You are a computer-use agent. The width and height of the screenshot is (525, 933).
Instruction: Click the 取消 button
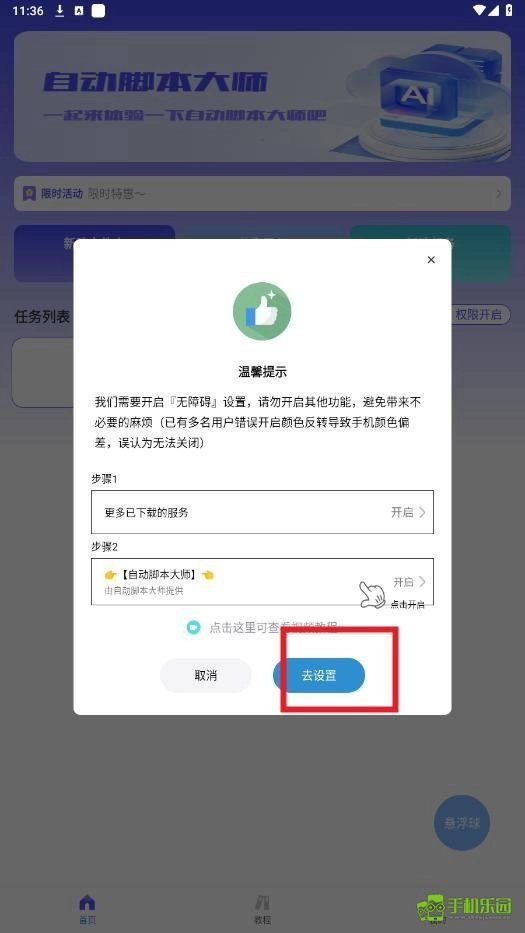click(x=206, y=675)
